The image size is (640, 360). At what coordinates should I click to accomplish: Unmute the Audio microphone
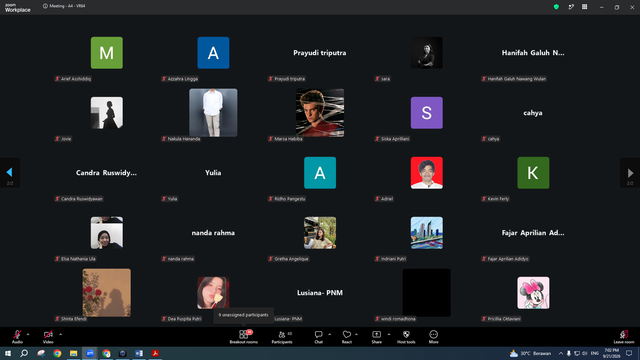coord(17,337)
